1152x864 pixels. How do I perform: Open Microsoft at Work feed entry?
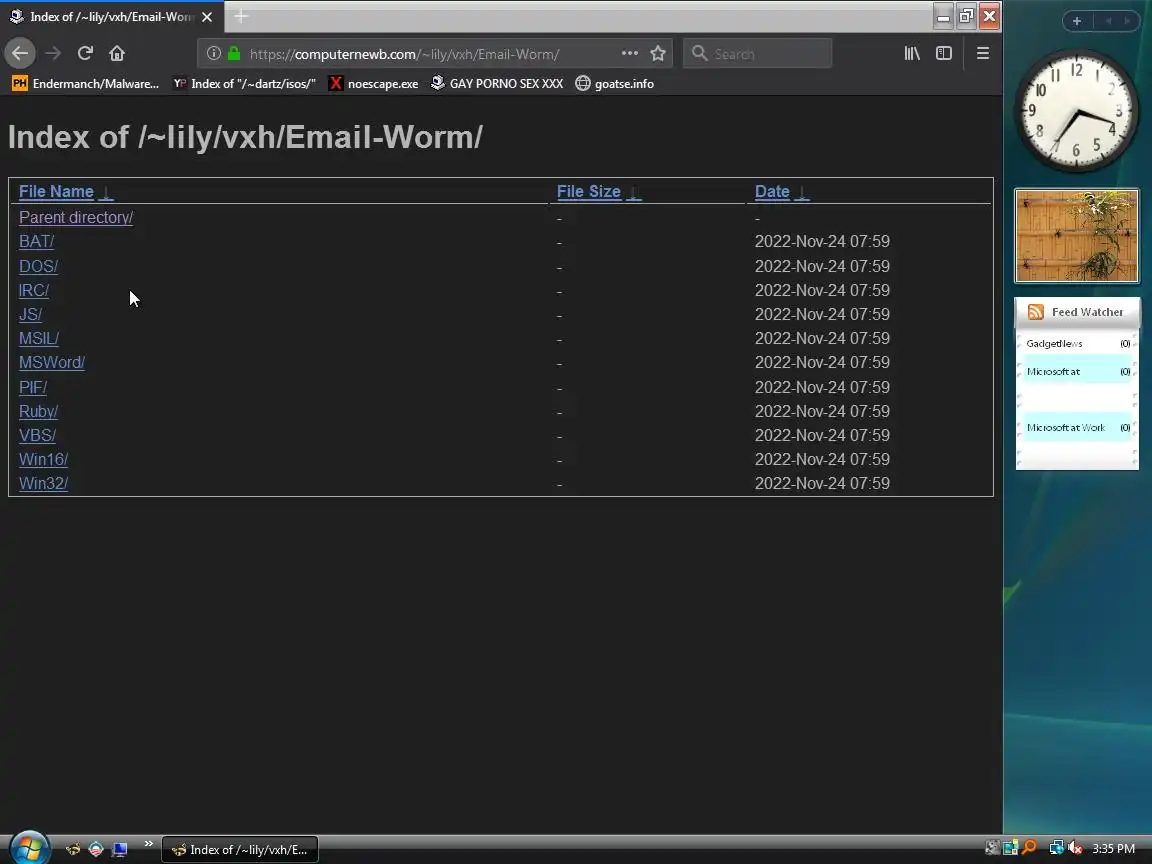point(1077,428)
